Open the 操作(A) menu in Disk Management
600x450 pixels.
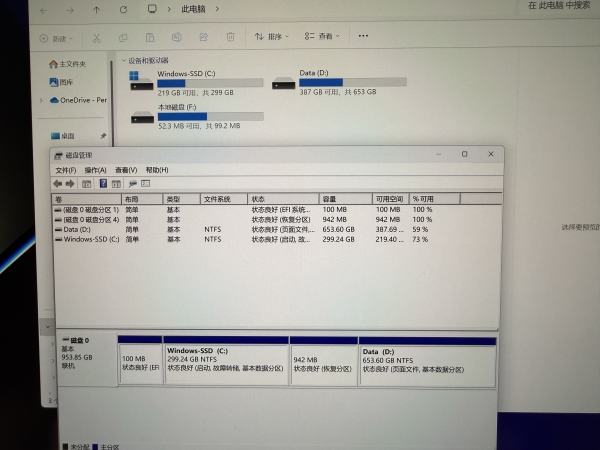(x=95, y=170)
